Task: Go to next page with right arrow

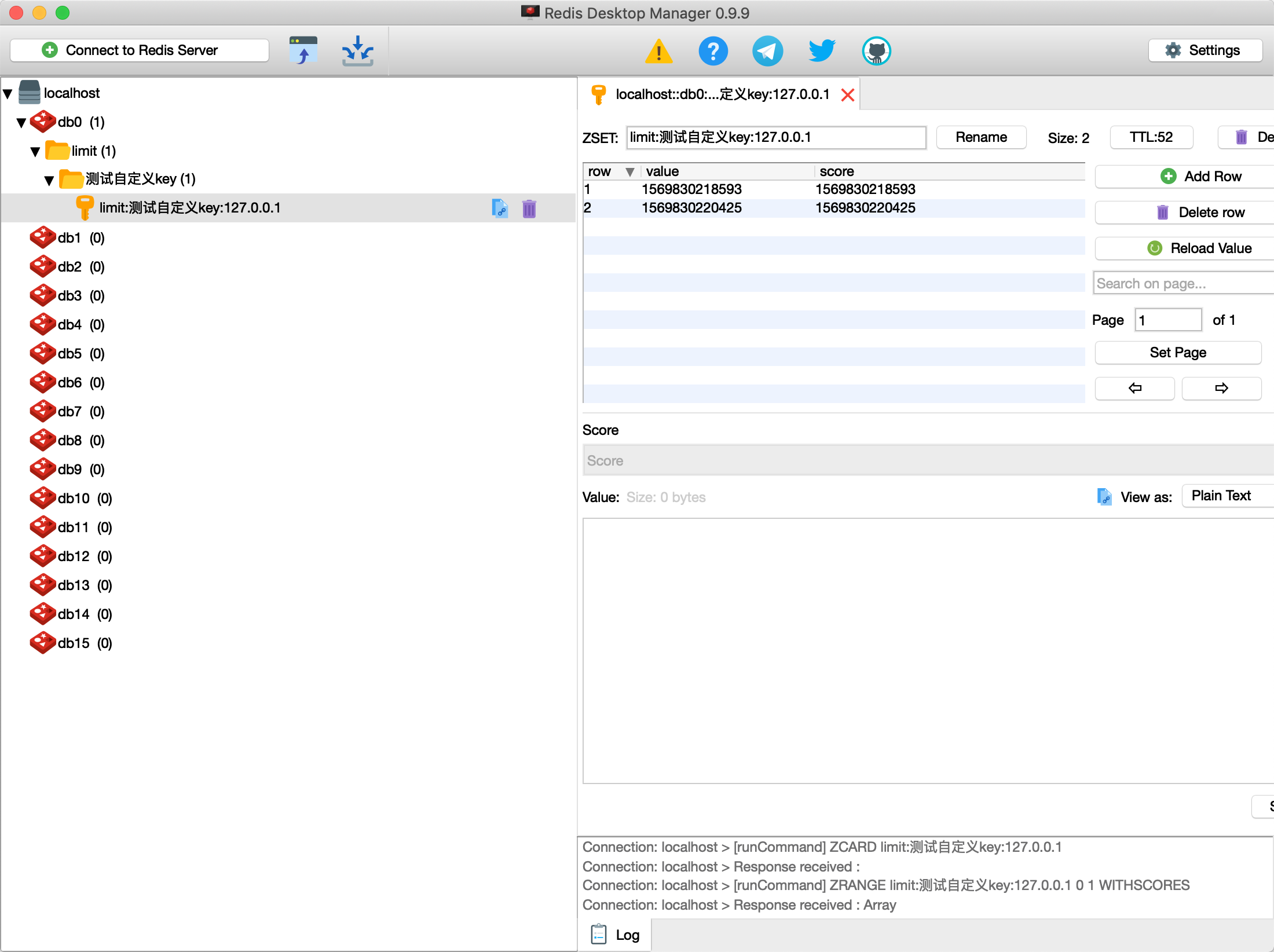Action: pyautogui.click(x=1221, y=388)
